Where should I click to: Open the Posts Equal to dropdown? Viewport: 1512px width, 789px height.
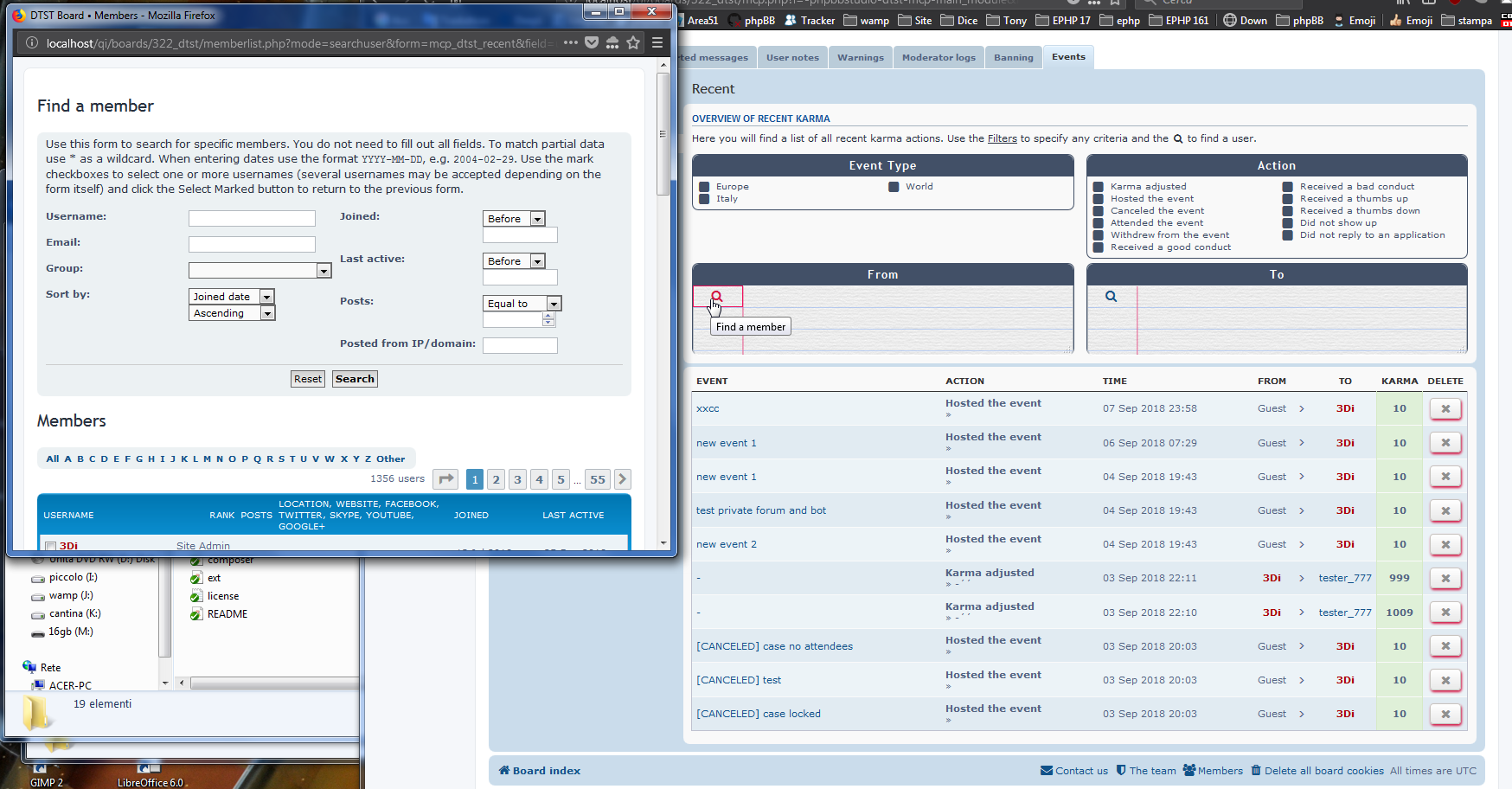point(522,304)
